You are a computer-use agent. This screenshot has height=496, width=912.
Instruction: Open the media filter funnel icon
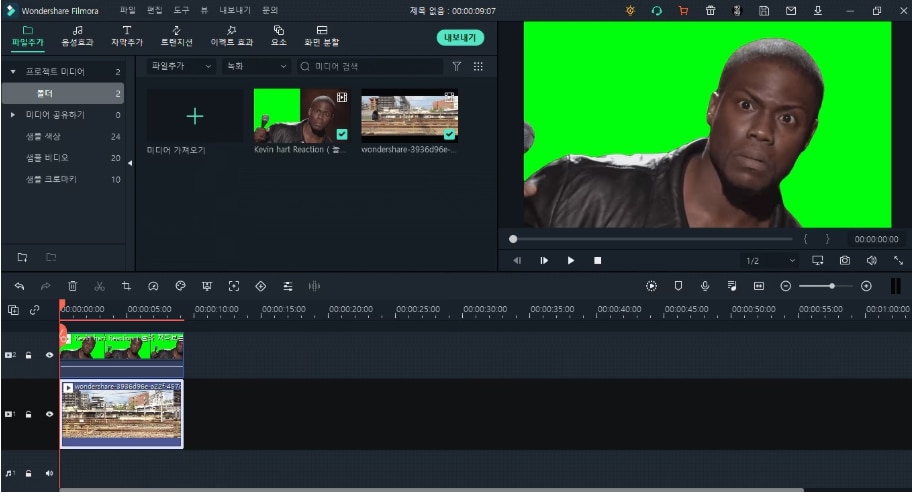pos(456,66)
